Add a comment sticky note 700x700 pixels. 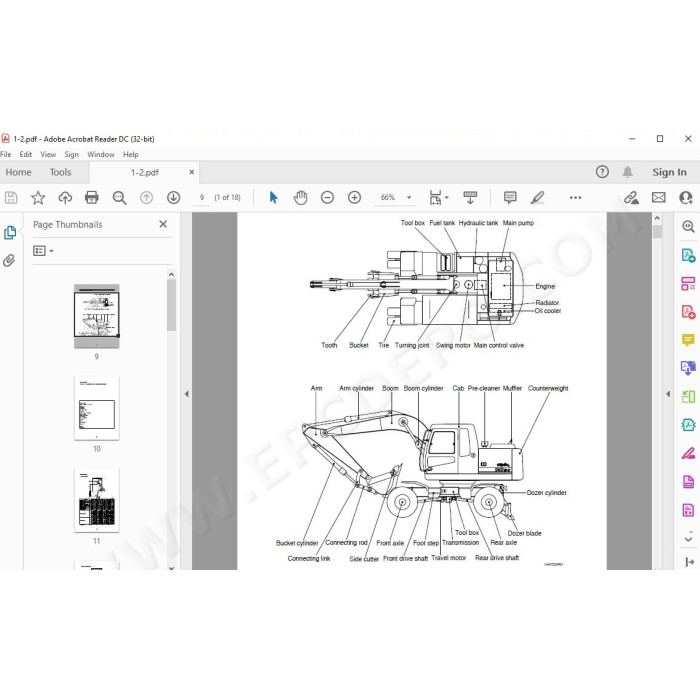click(510, 197)
